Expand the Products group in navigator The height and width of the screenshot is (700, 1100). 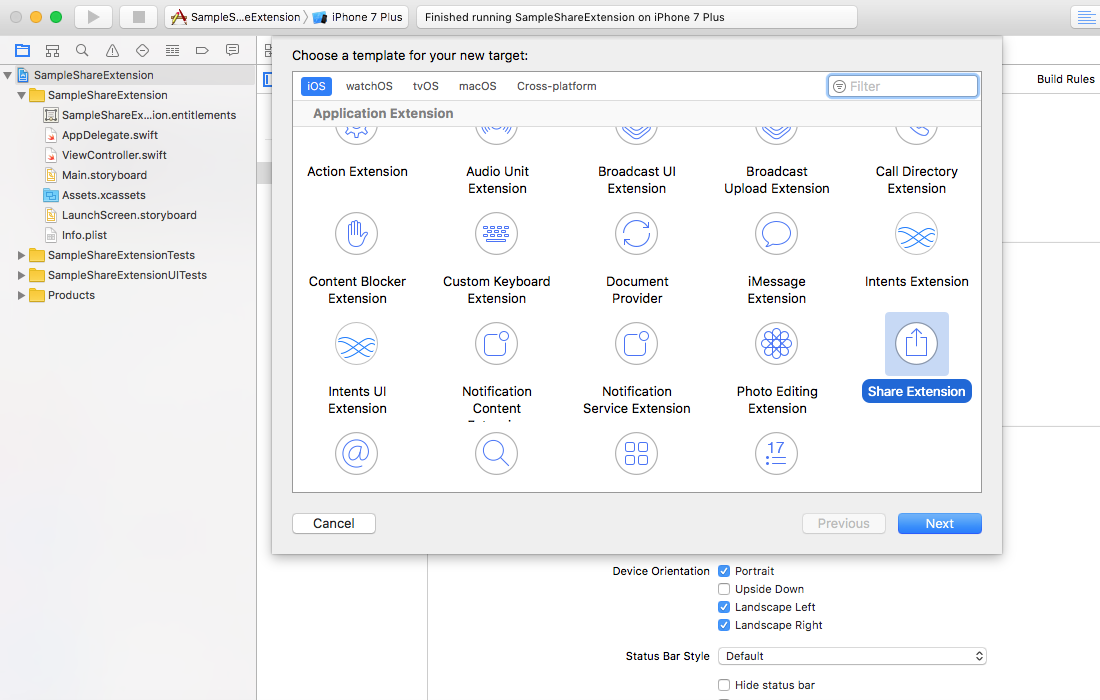pos(21,294)
